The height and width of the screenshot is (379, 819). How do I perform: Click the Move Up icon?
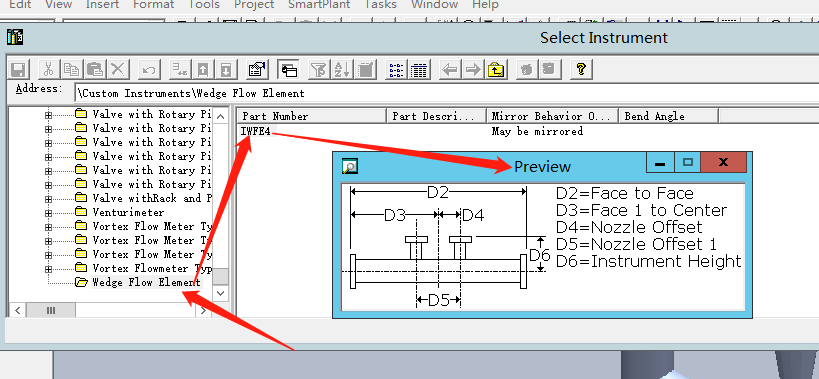pyautogui.click(x=203, y=69)
